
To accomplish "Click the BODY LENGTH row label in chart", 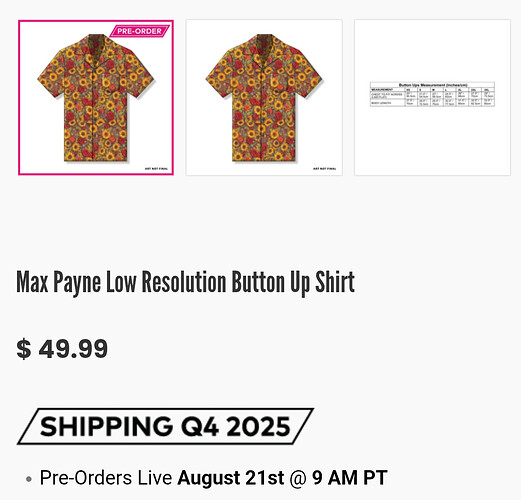I will pos(381,103).
